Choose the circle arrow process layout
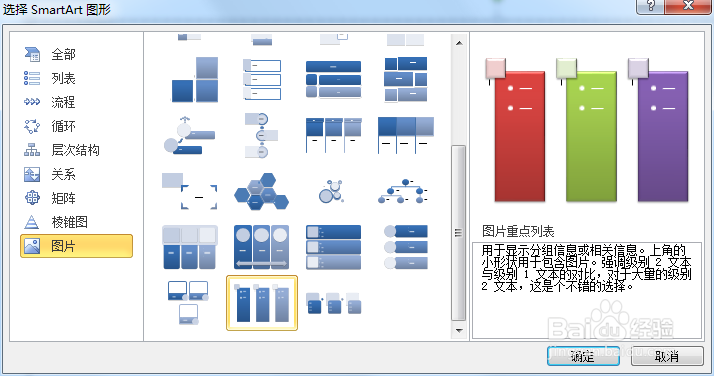The width and height of the screenshot is (714, 376). tap(189, 135)
